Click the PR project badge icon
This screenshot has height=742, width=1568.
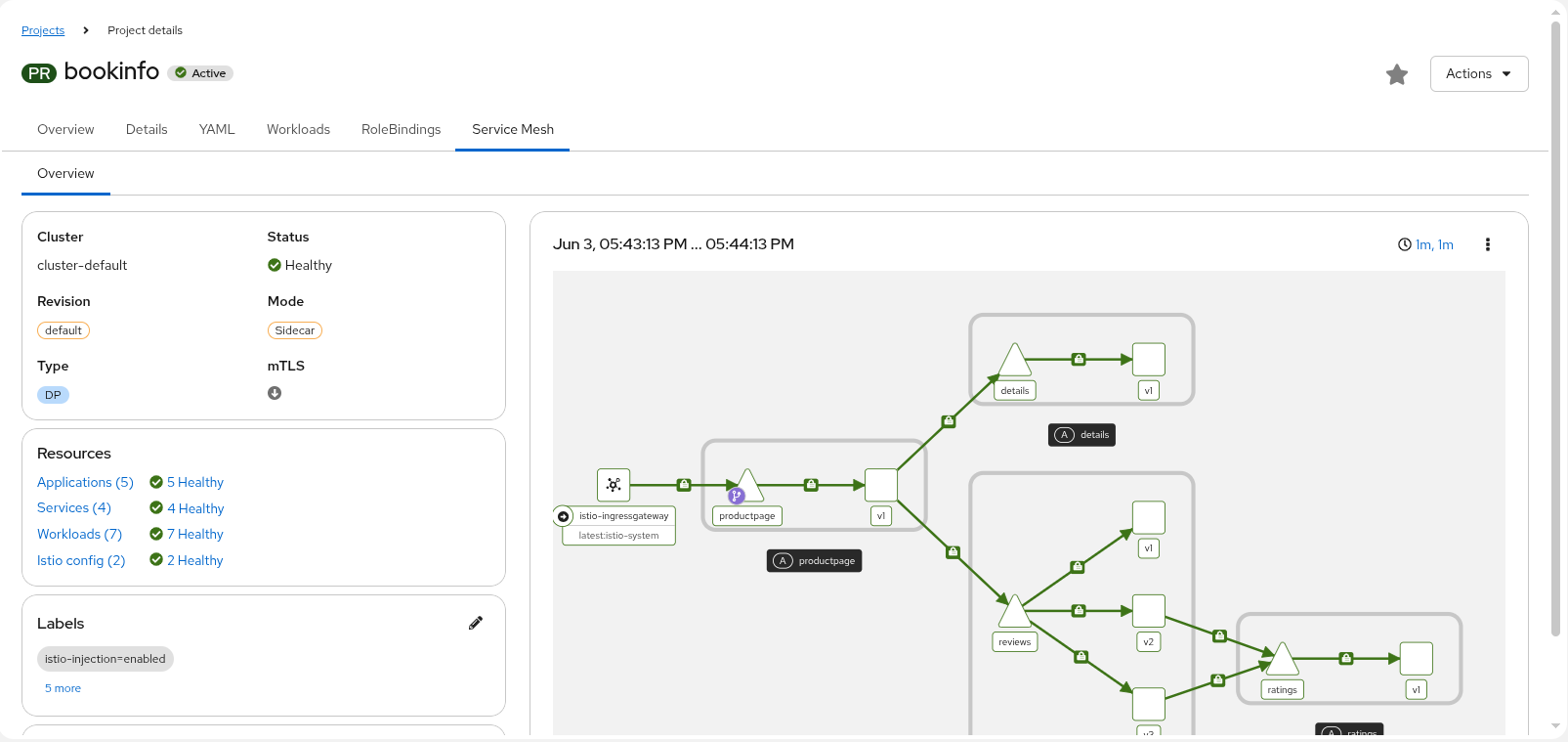coord(39,73)
